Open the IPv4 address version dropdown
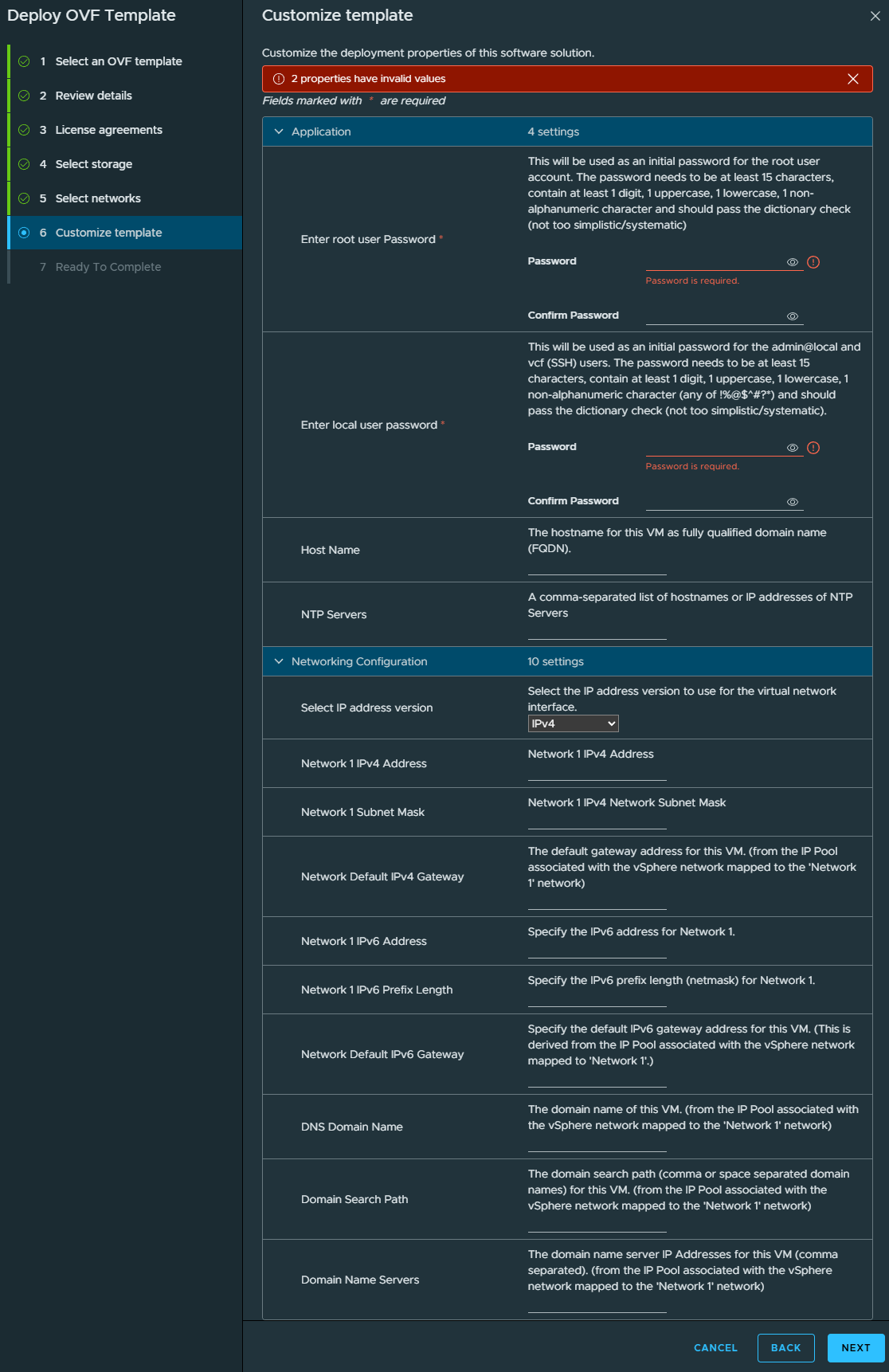Screen dimensions: 889x1372 574,723
